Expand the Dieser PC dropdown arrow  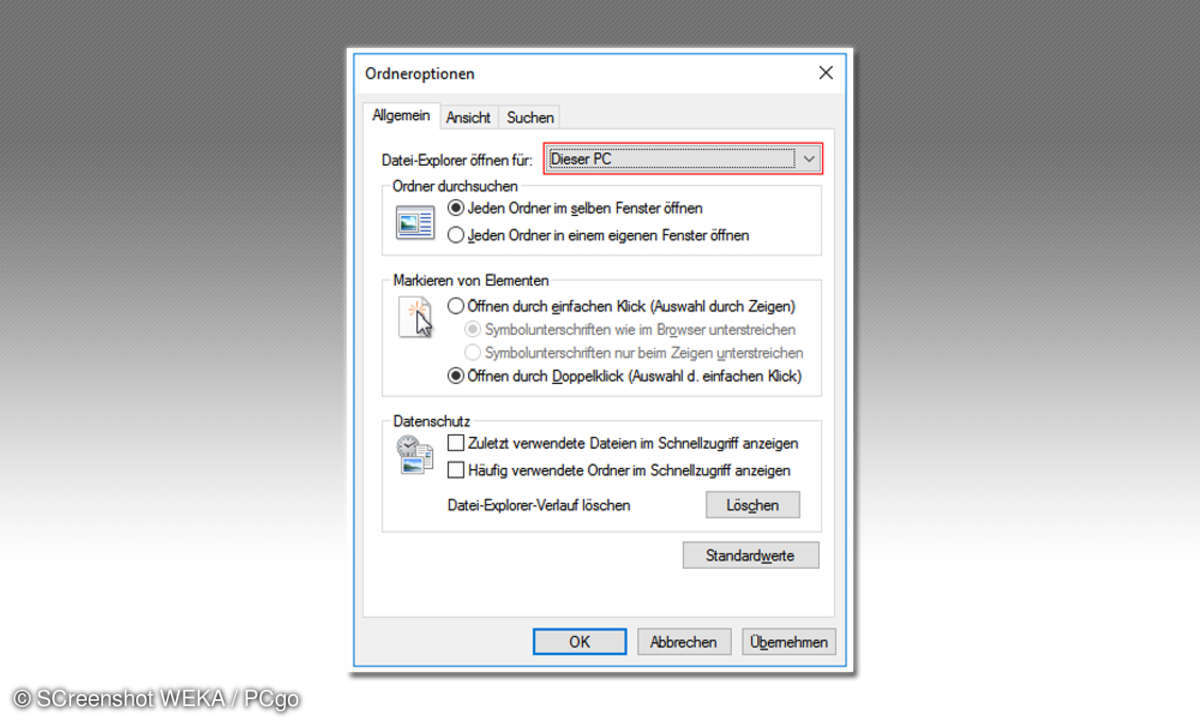809,159
